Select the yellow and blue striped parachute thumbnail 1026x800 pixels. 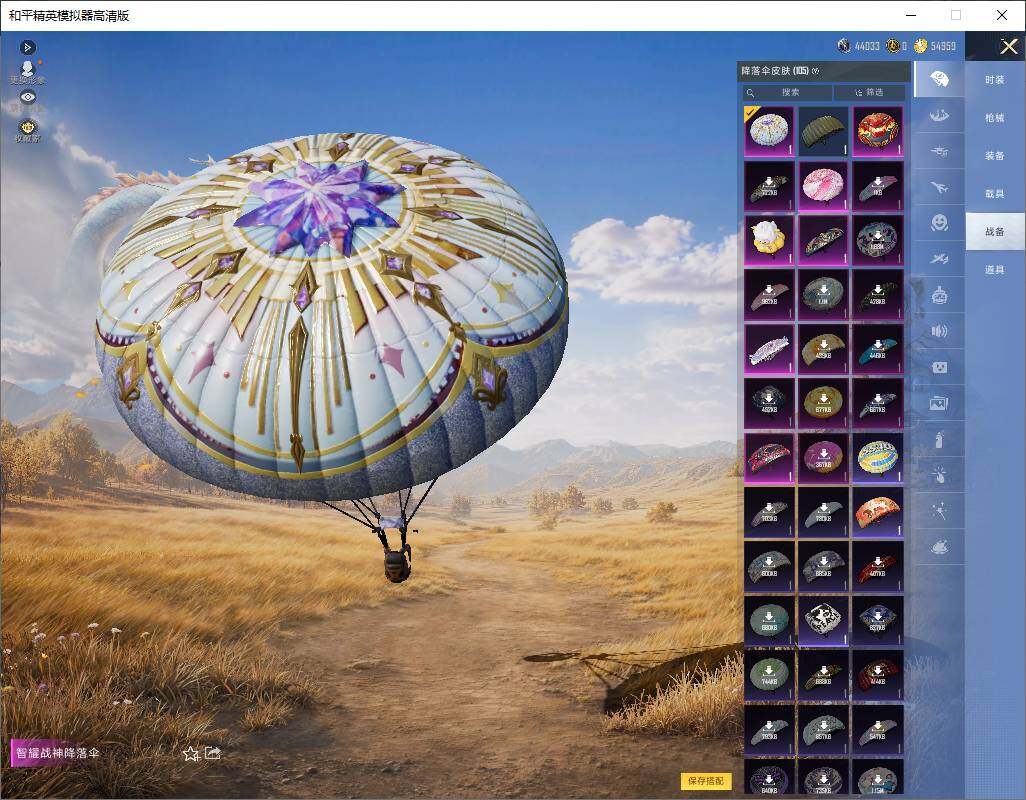coord(877,457)
